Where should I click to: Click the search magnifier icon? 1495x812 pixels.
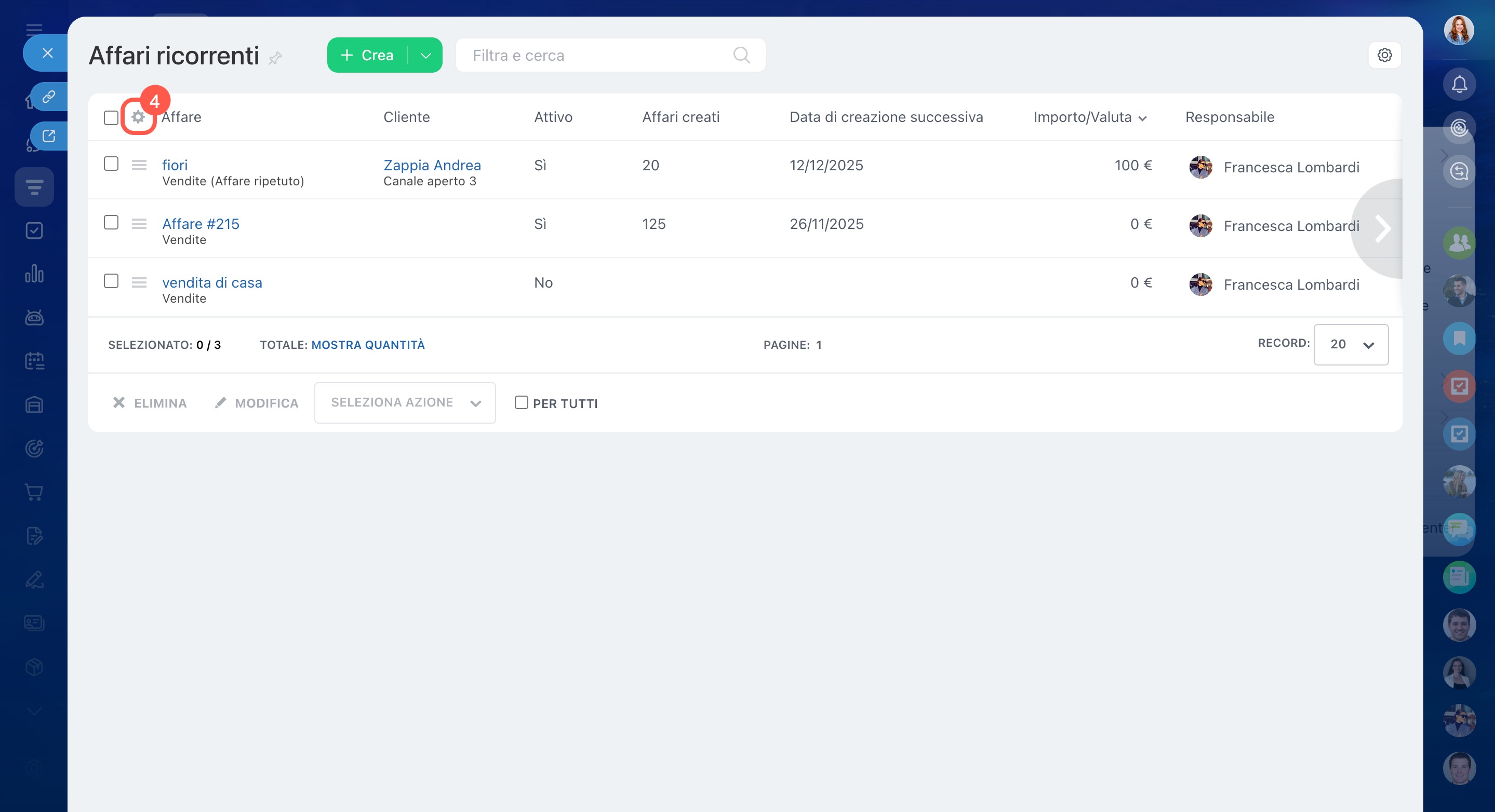coord(741,55)
